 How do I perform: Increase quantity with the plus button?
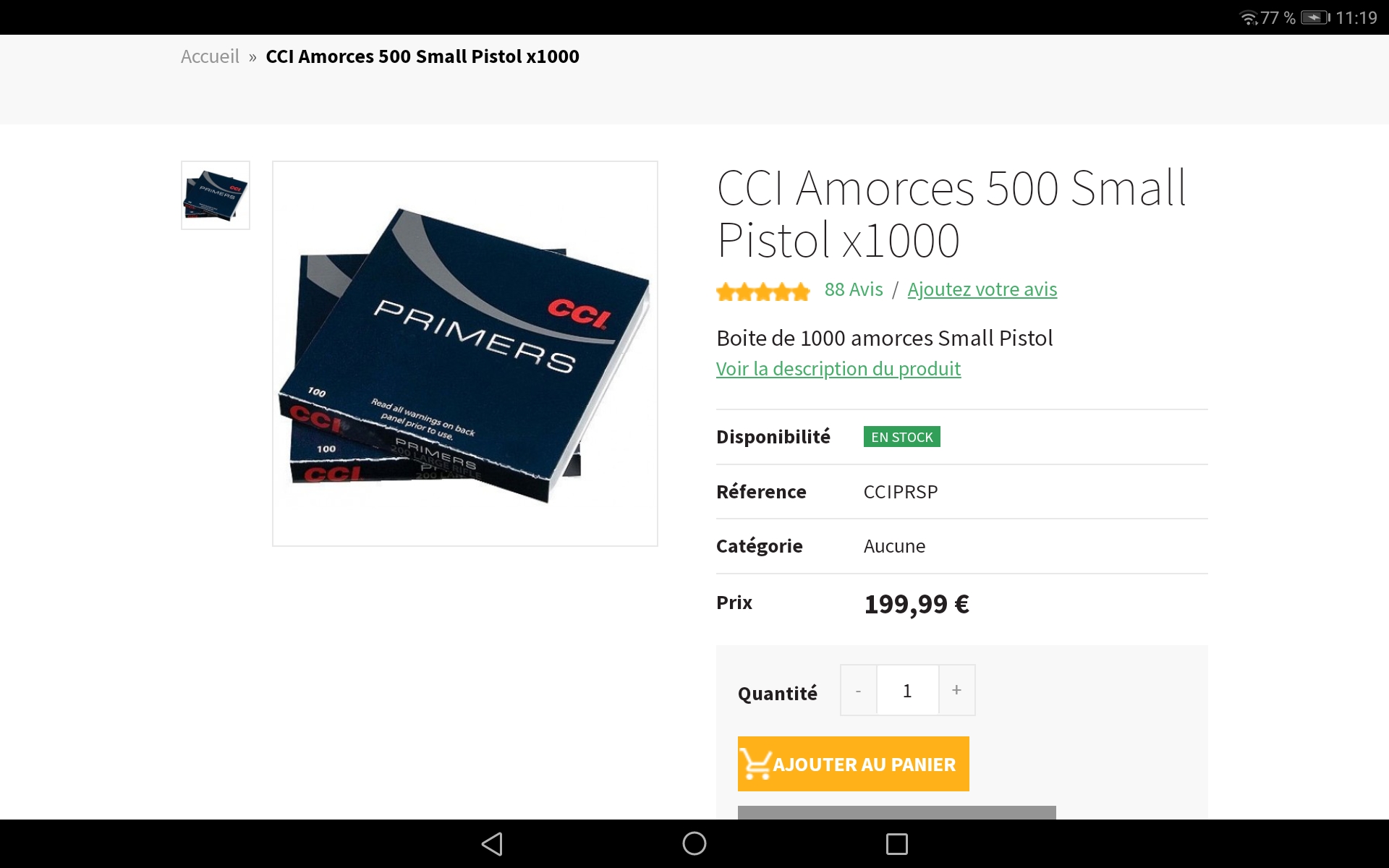click(956, 690)
